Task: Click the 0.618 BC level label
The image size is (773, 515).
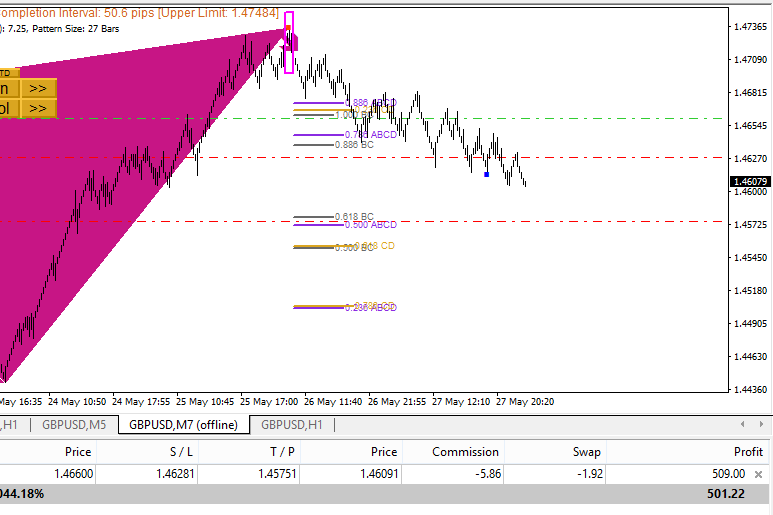Action: [354, 217]
